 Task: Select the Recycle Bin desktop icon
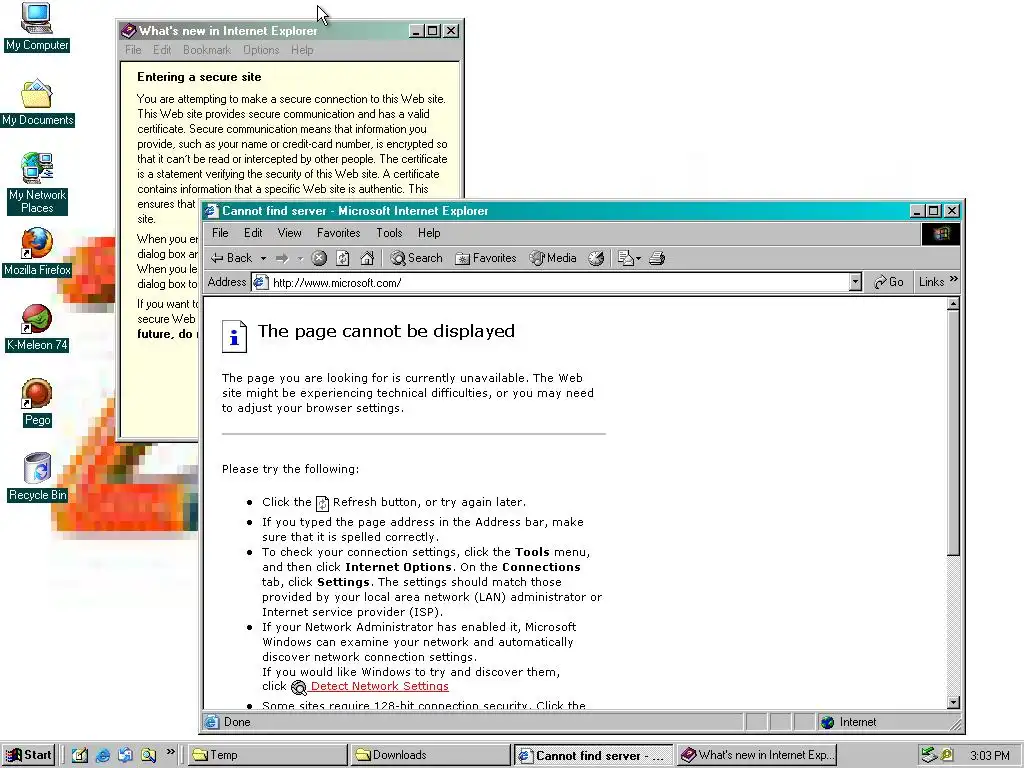click(37, 478)
